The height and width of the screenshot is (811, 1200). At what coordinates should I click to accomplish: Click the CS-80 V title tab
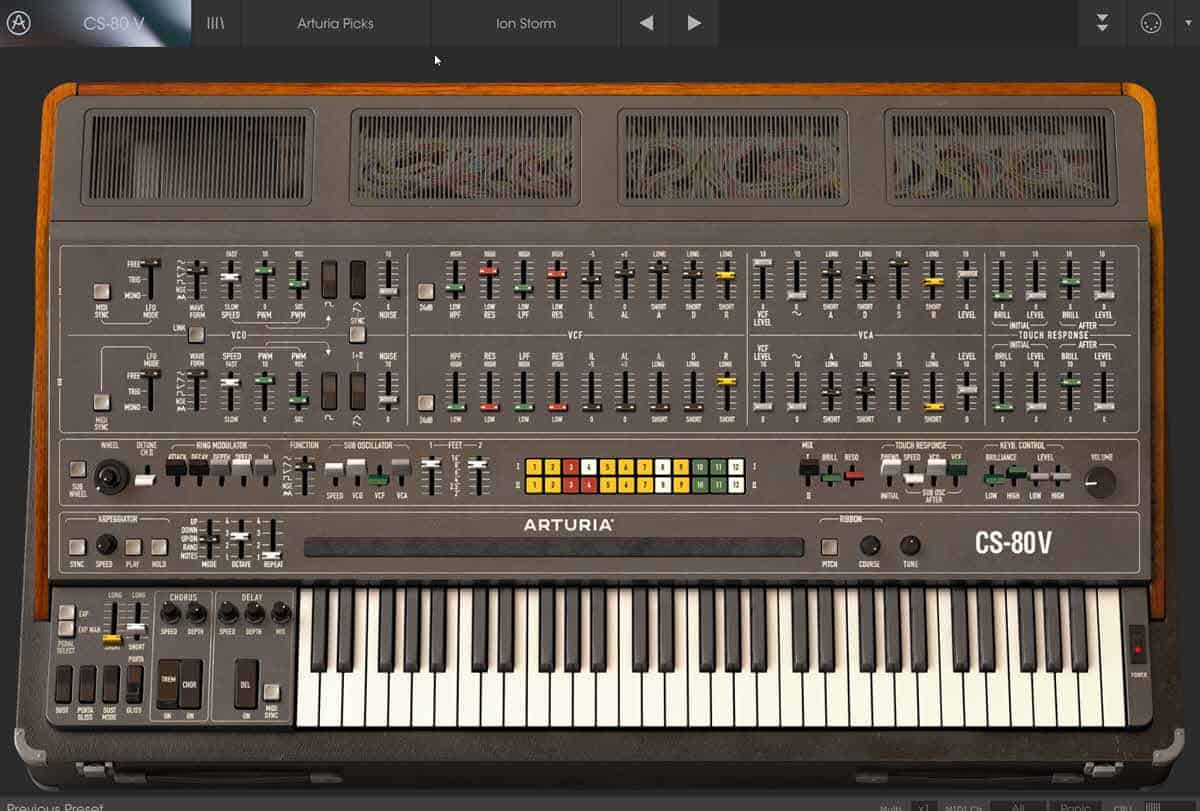[112, 23]
